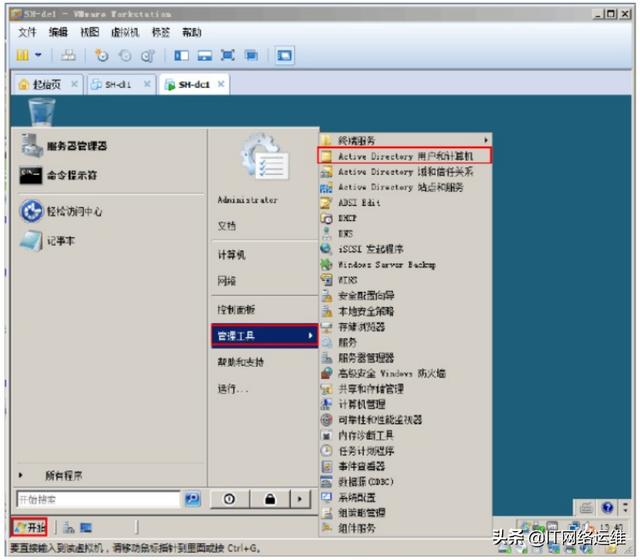This screenshot has height=560, width=640.
Task: Lock the computer with the padlock button
Action: point(270,499)
